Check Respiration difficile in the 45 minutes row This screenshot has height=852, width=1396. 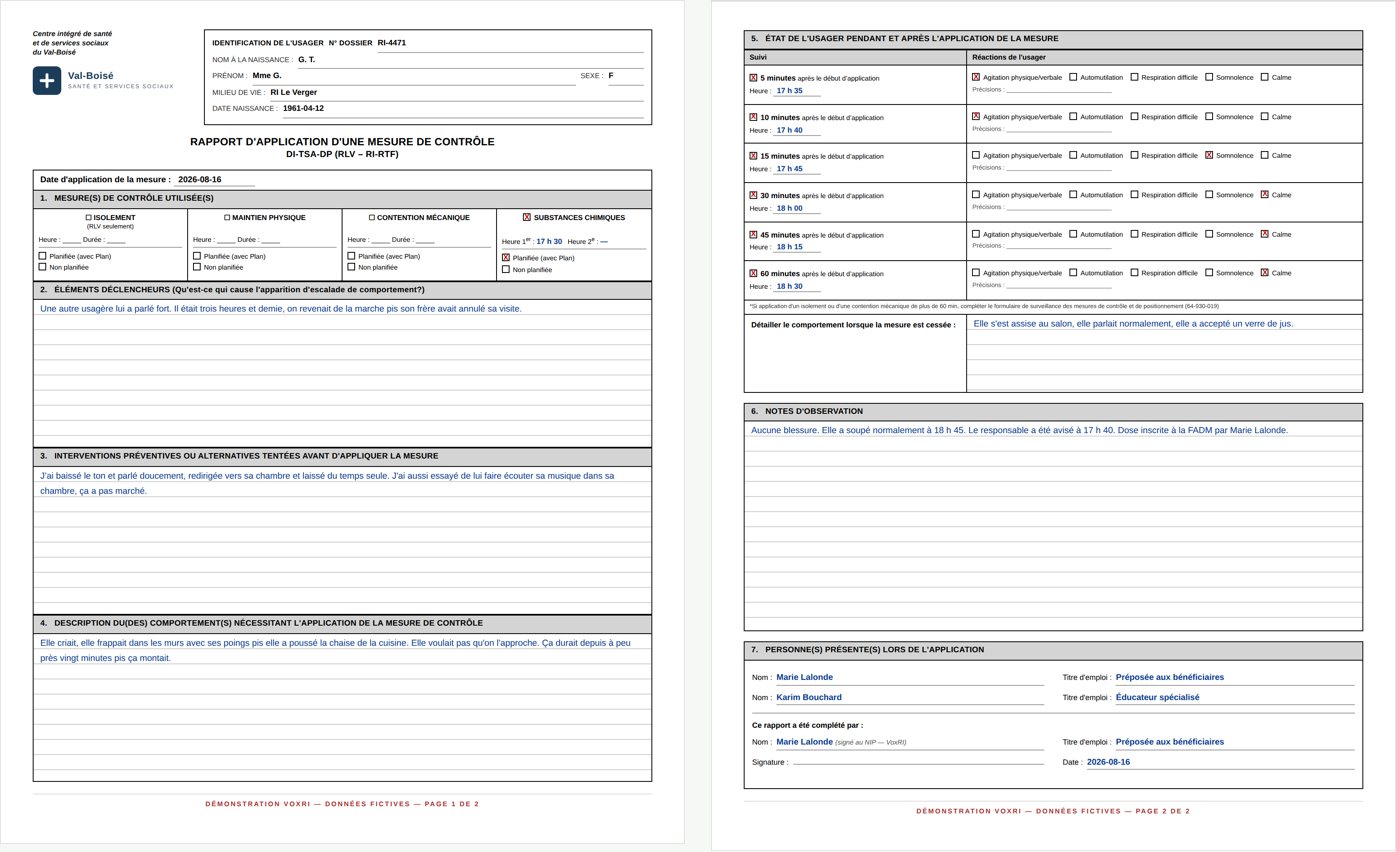(1134, 234)
